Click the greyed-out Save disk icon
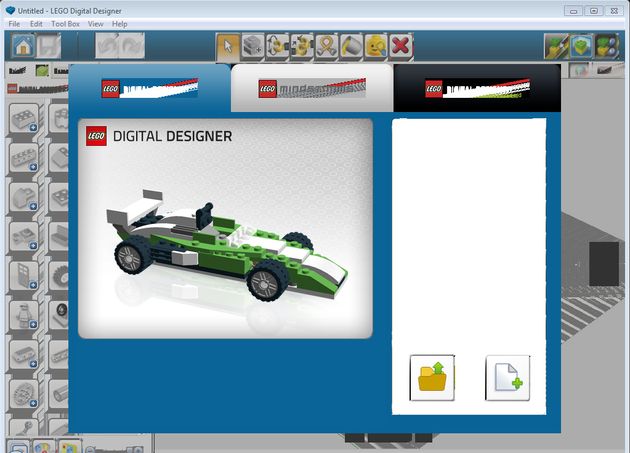 (49, 45)
